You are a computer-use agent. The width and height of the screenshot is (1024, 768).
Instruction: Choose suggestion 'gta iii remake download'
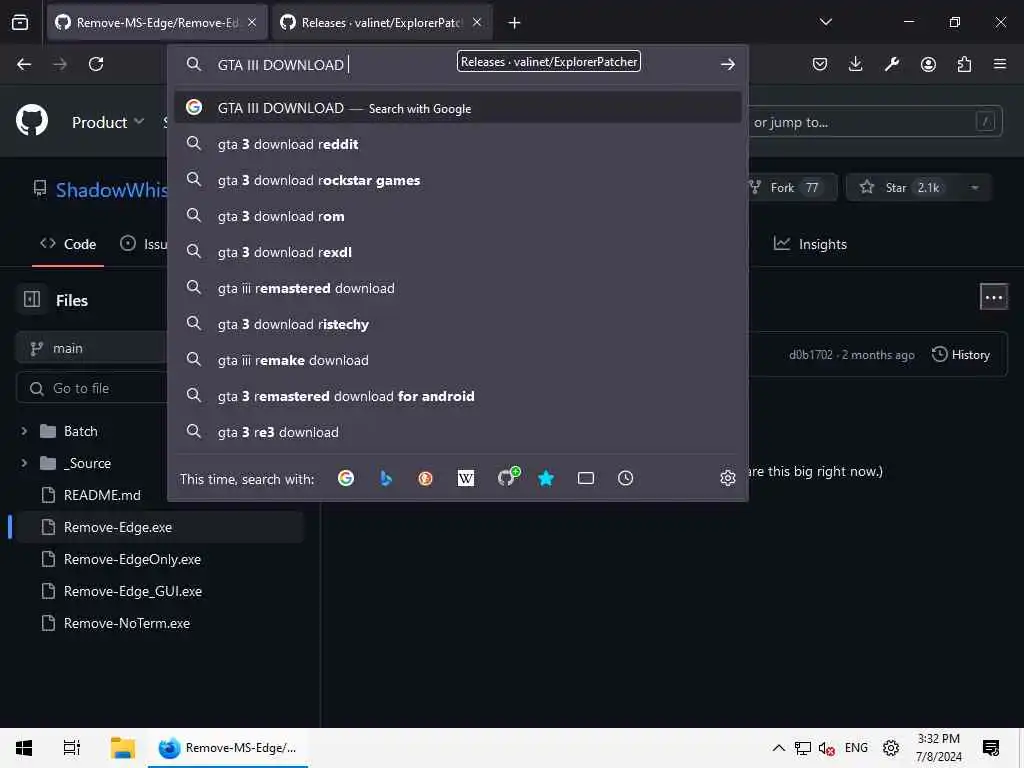click(x=458, y=360)
